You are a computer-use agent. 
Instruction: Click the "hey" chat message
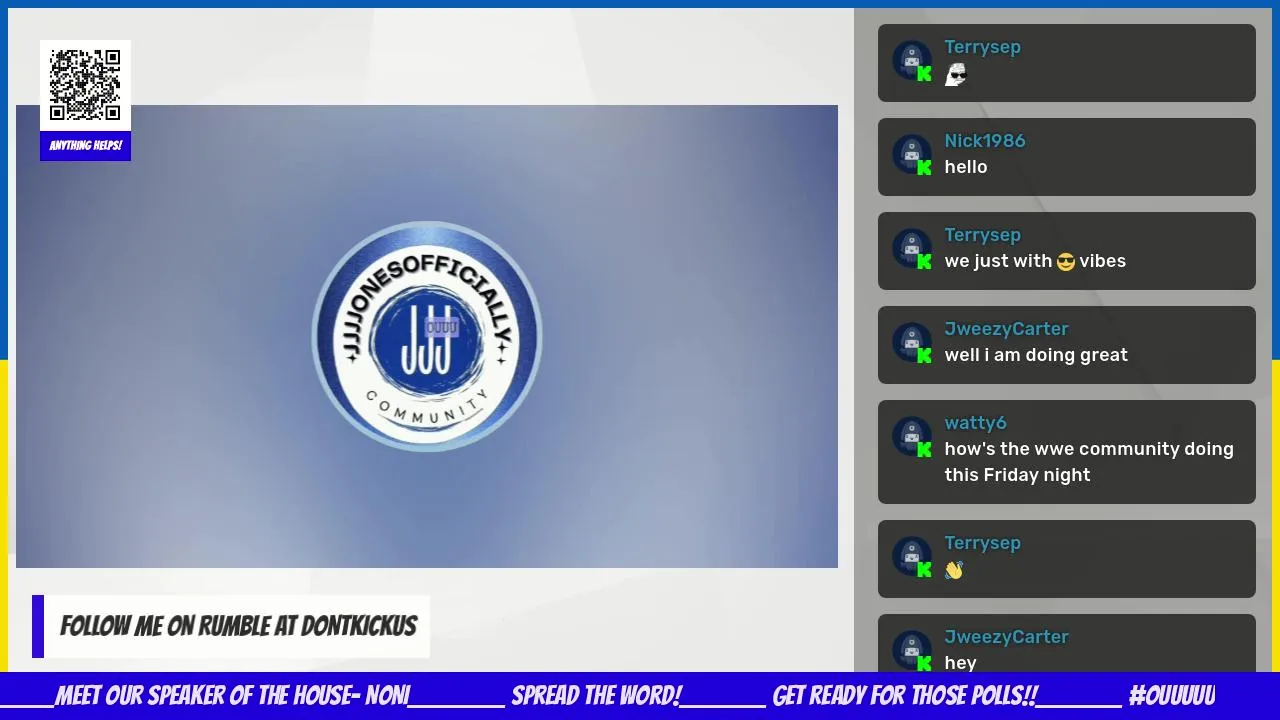pos(960,663)
